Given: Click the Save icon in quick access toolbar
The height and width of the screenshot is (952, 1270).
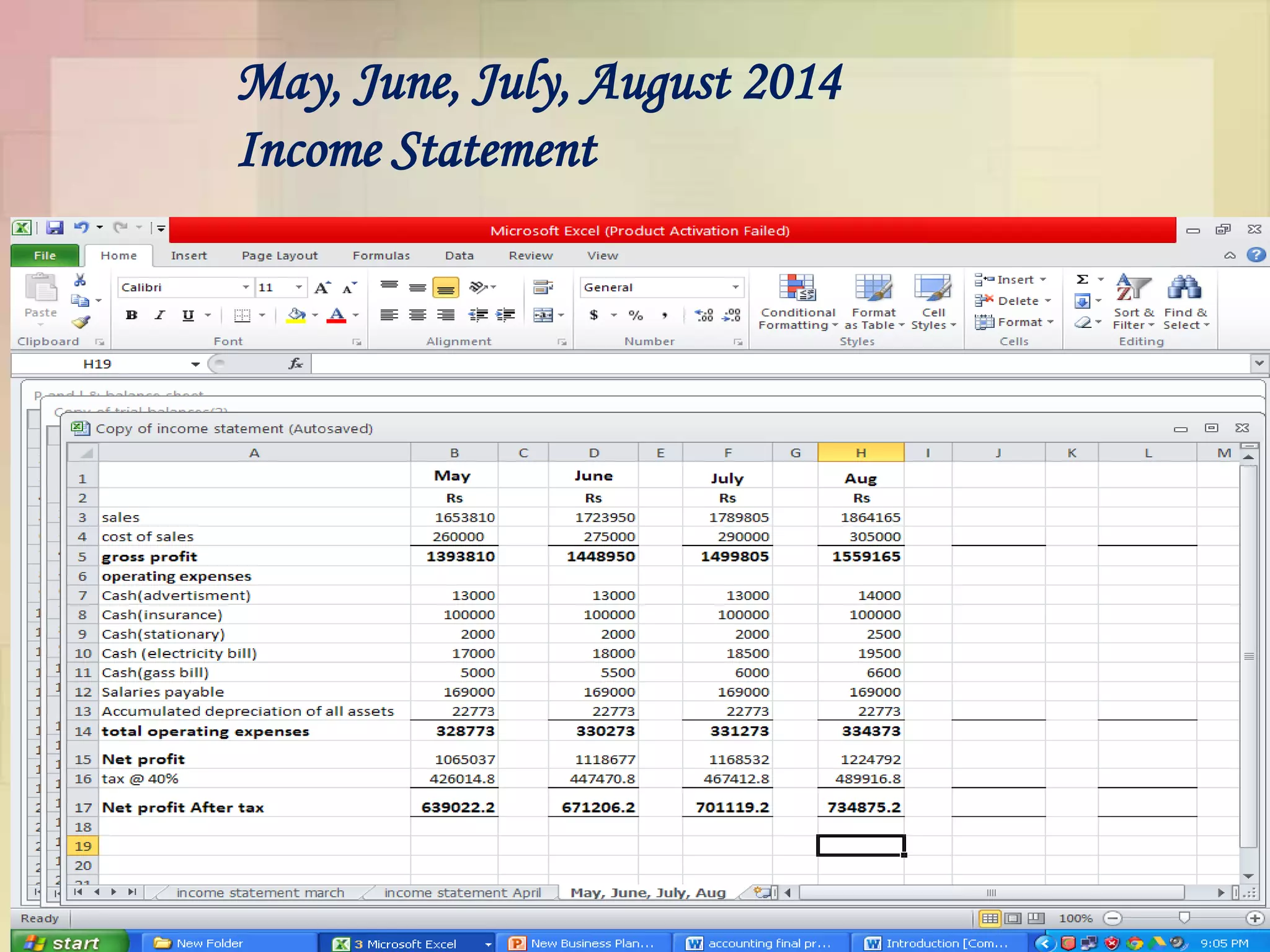Looking at the screenshot, I should pyautogui.click(x=55, y=228).
